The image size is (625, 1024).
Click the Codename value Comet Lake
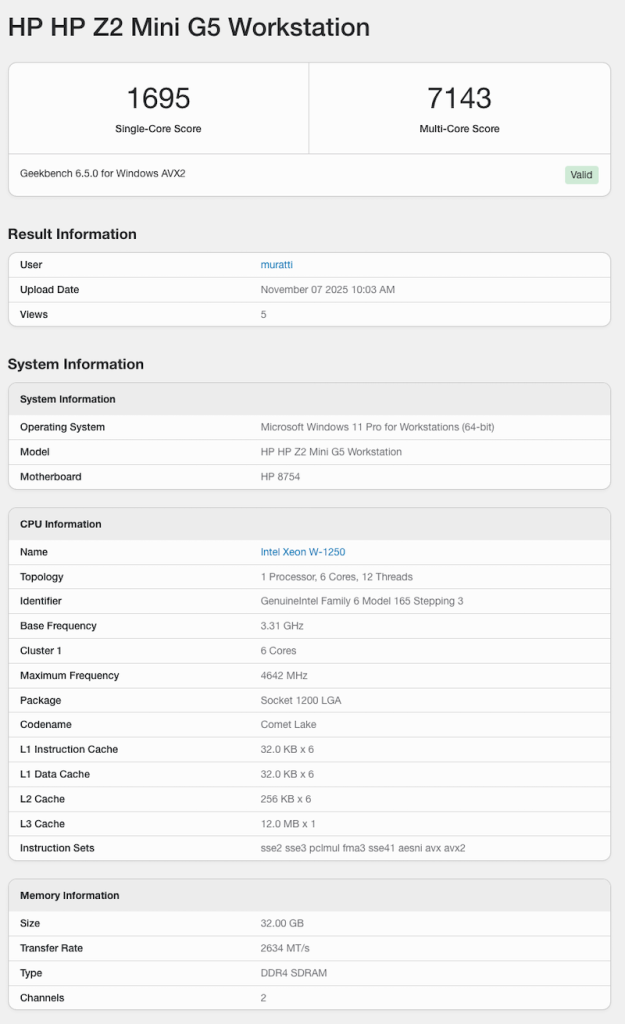(x=289, y=725)
